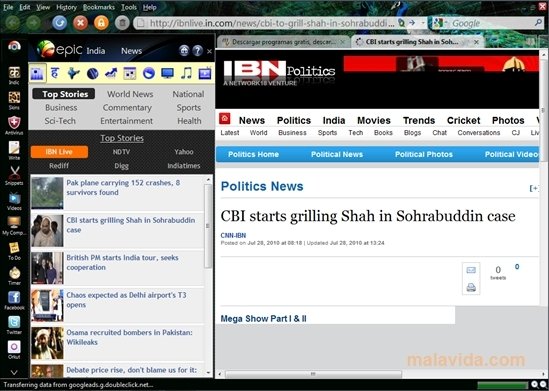Choose Indiatimes as news source
The width and height of the screenshot is (549, 391).
coord(184,166)
